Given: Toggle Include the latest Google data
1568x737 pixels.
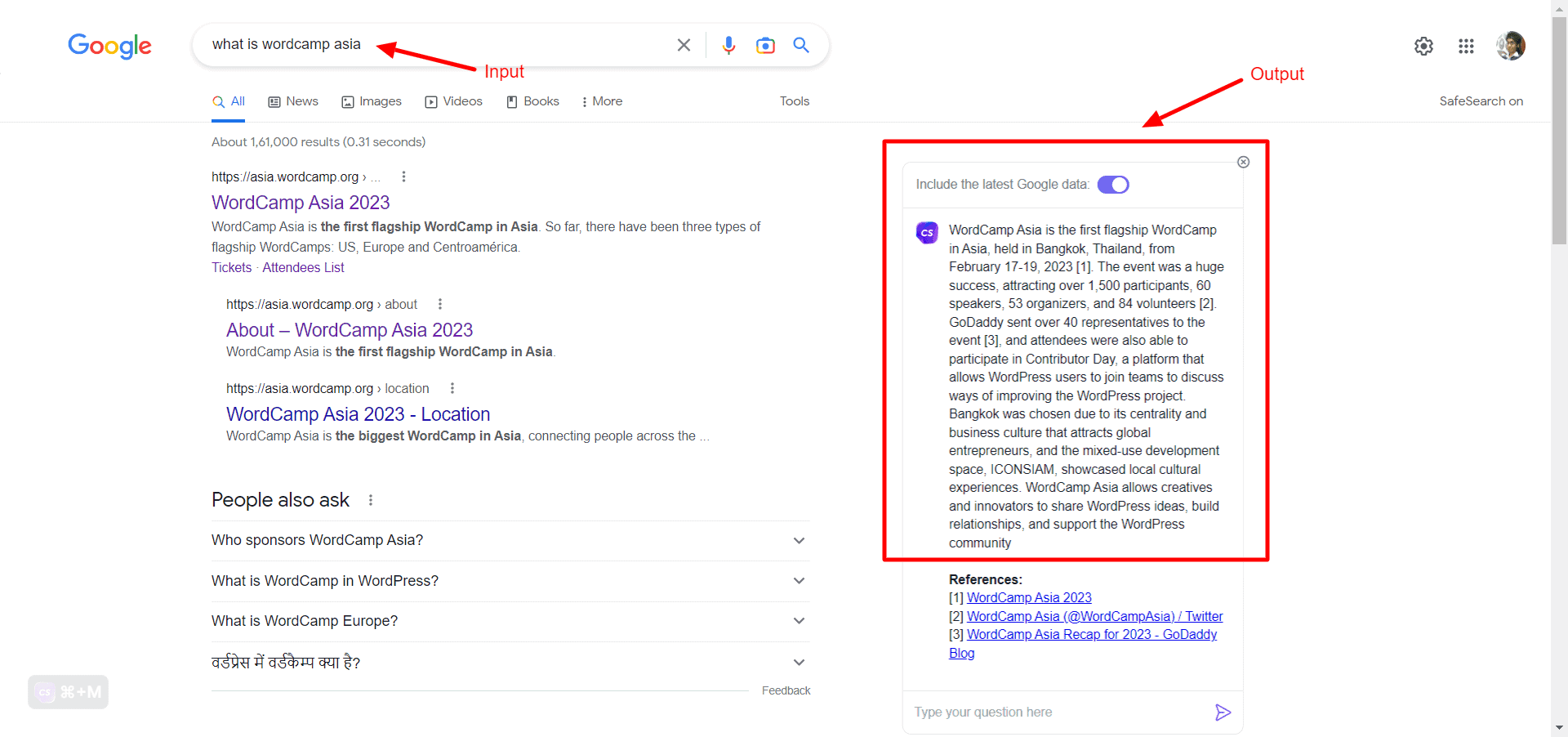Looking at the screenshot, I should (x=1112, y=185).
